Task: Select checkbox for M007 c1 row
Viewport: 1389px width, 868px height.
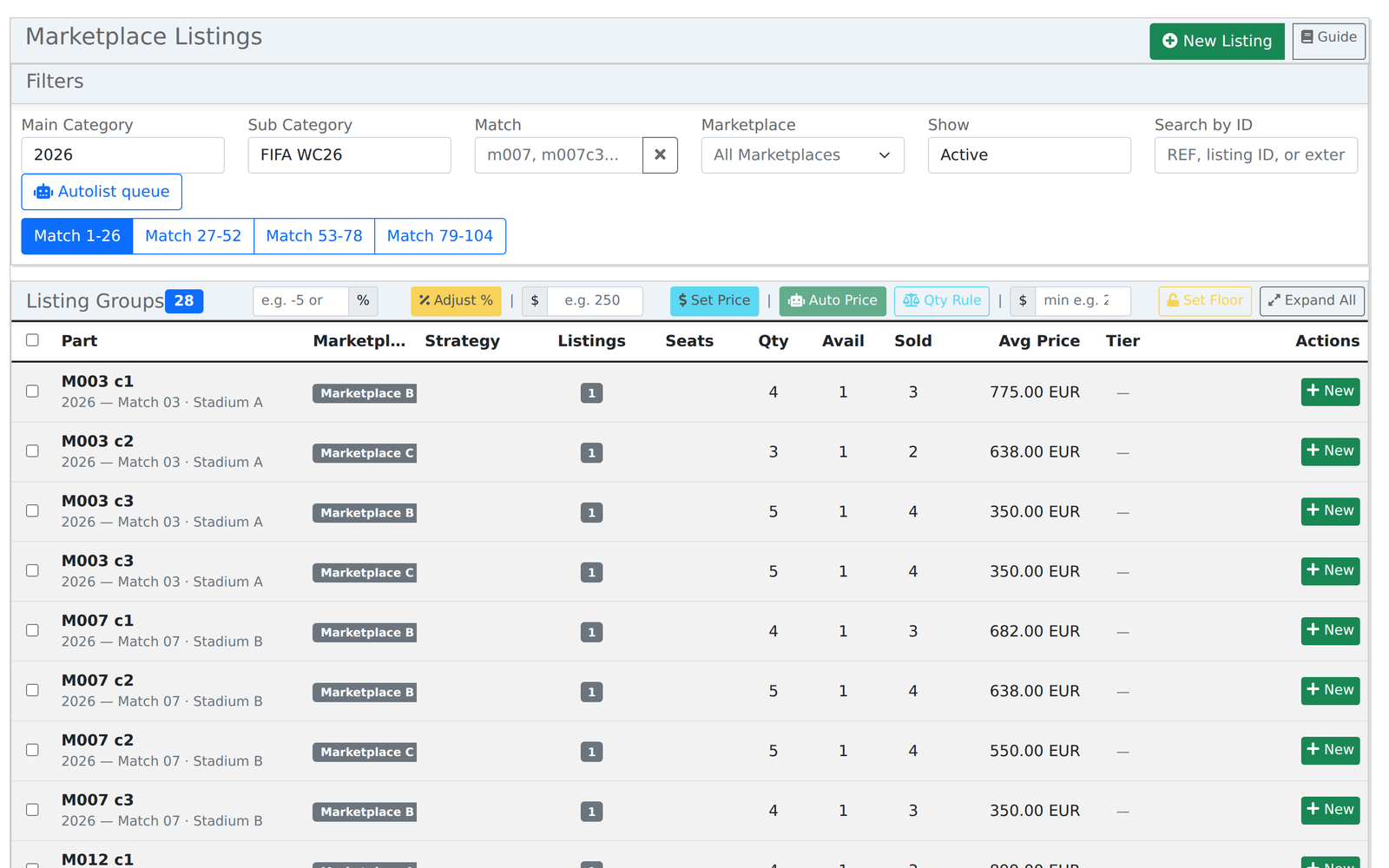Action: point(32,631)
